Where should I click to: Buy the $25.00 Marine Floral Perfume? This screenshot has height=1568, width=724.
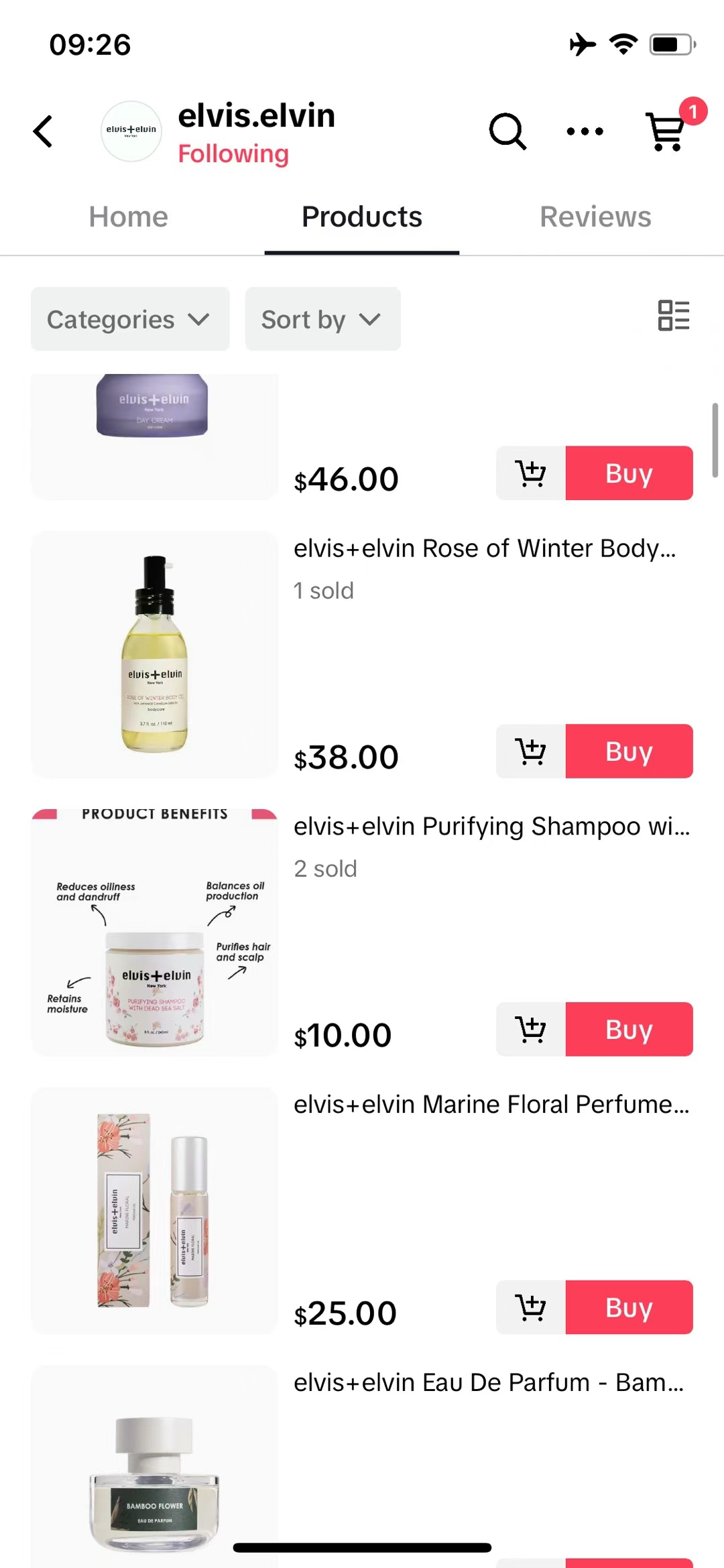pyautogui.click(x=629, y=1308)
